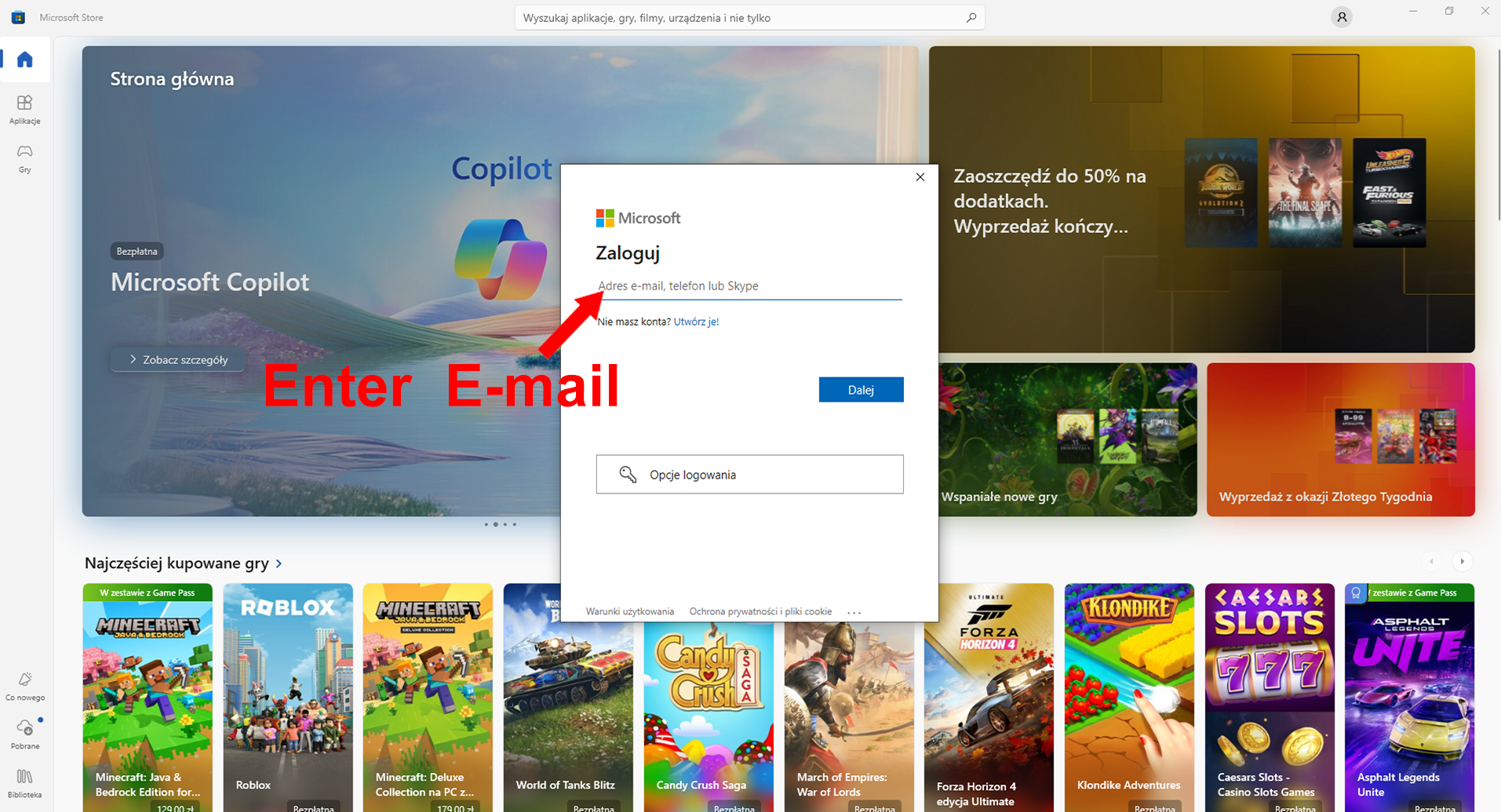The height and width of the screenshot is (812, 1501).
Task: Open March of Empires: War of Lords card
Action: 849,717
